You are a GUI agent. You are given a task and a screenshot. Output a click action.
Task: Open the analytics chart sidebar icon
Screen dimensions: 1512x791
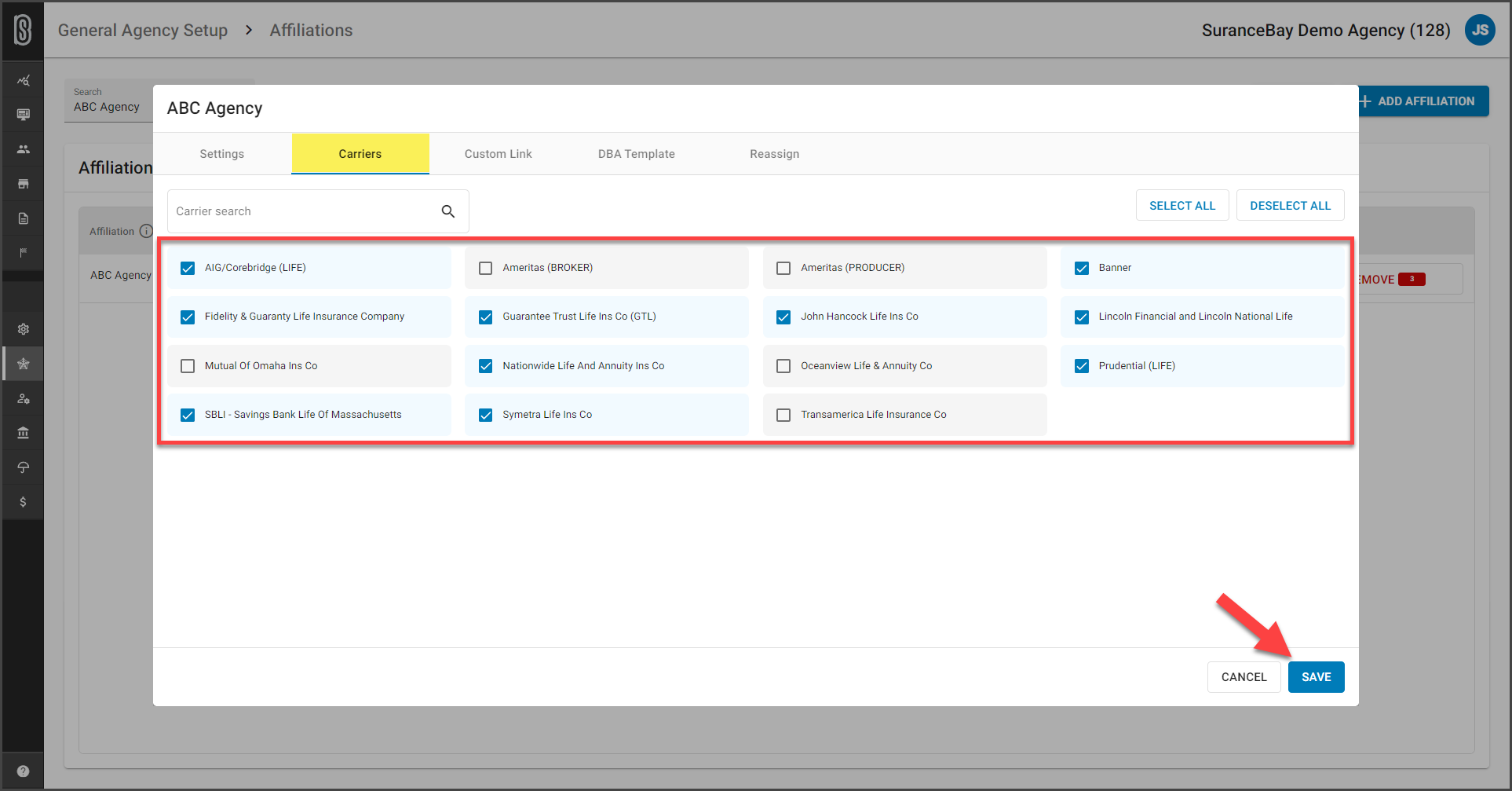point(24,80)
